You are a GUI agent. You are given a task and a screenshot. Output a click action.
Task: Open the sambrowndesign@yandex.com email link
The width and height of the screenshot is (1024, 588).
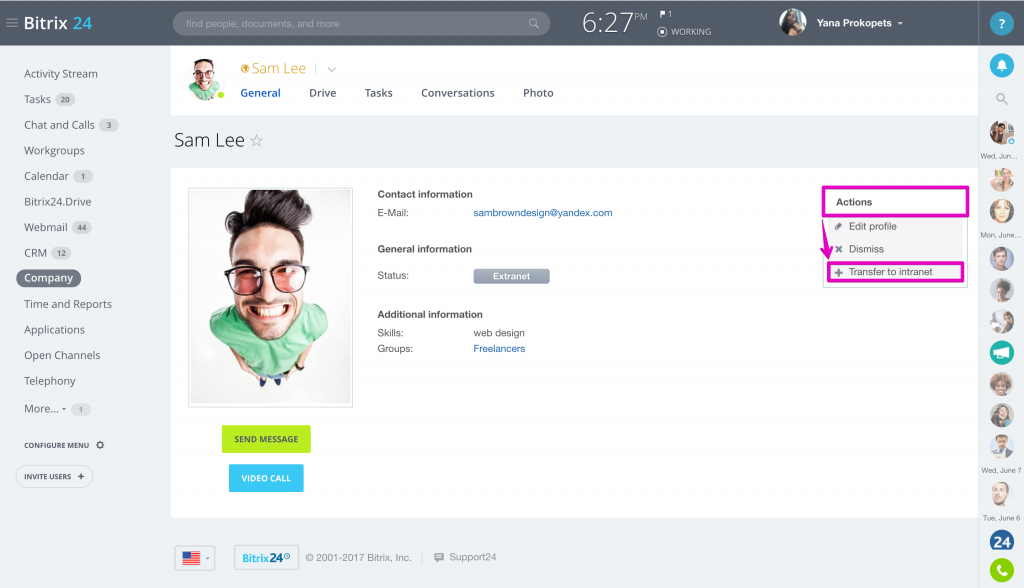[x=543, y=213]
